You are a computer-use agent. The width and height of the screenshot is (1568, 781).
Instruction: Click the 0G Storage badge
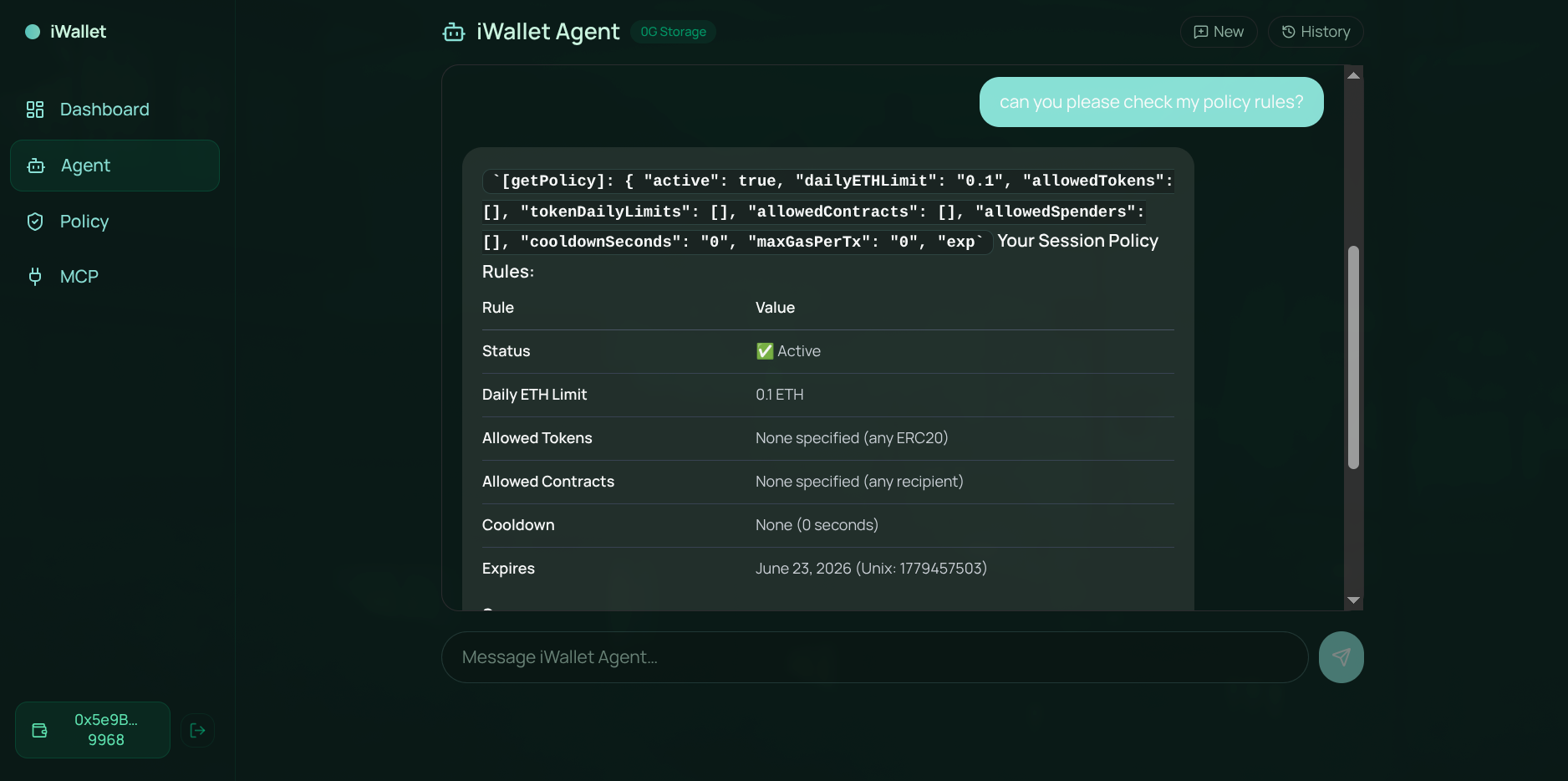[674, 32]
